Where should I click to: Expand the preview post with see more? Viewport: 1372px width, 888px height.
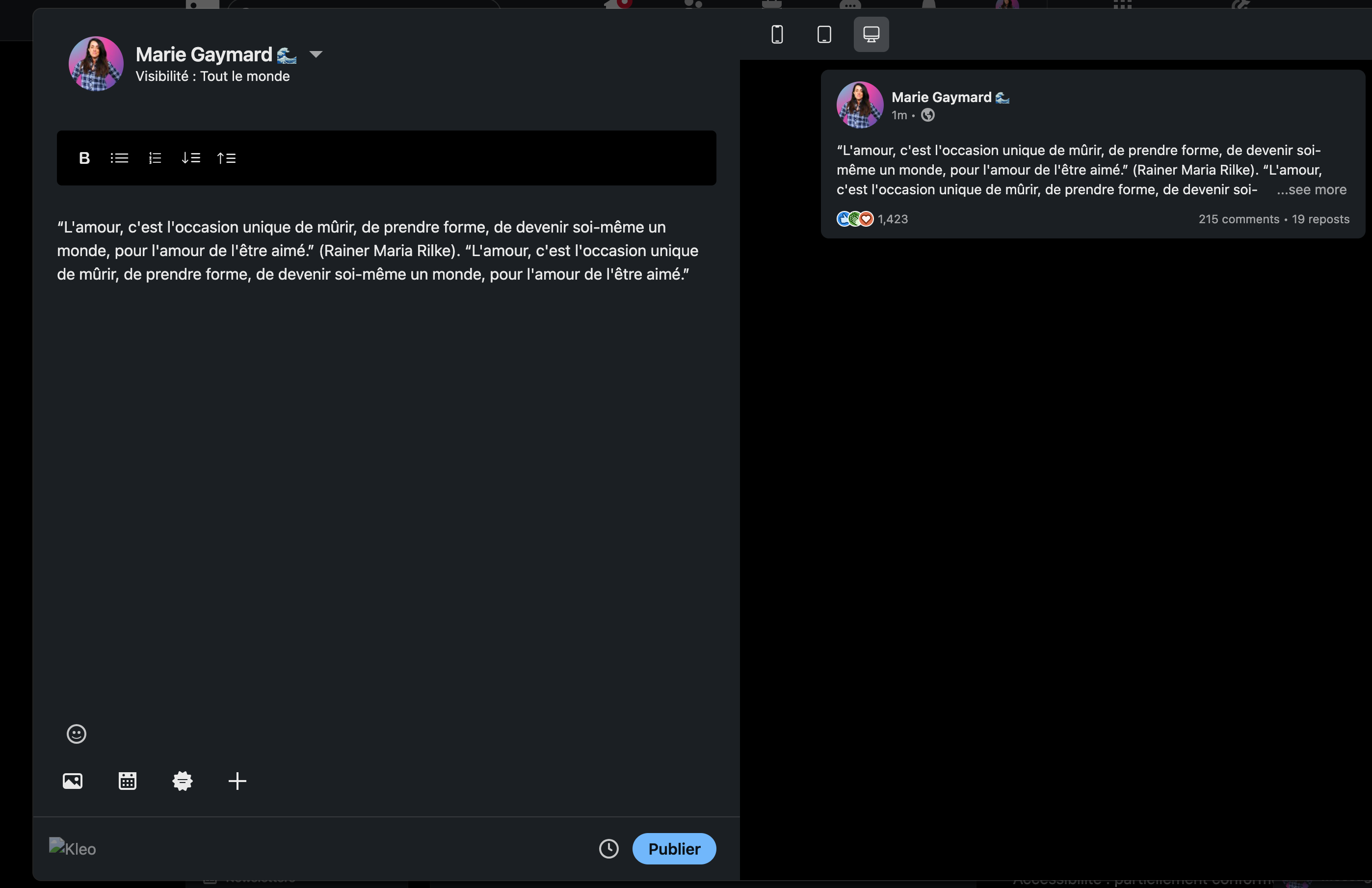pyautogui.click(x=1312, y=189)
